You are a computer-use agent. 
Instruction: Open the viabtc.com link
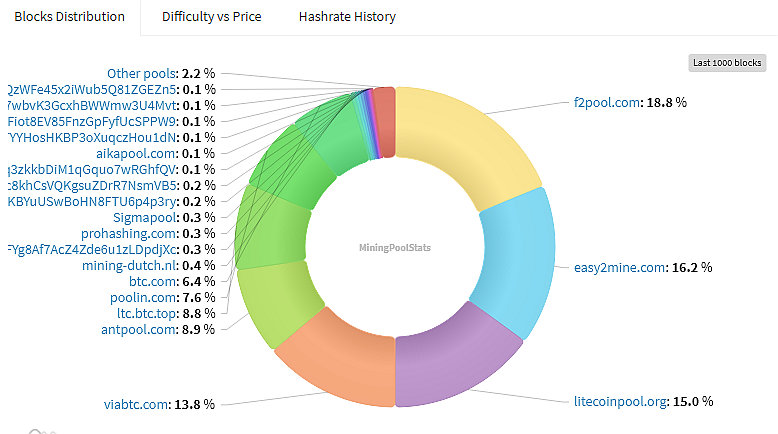[x=136, y=405]
